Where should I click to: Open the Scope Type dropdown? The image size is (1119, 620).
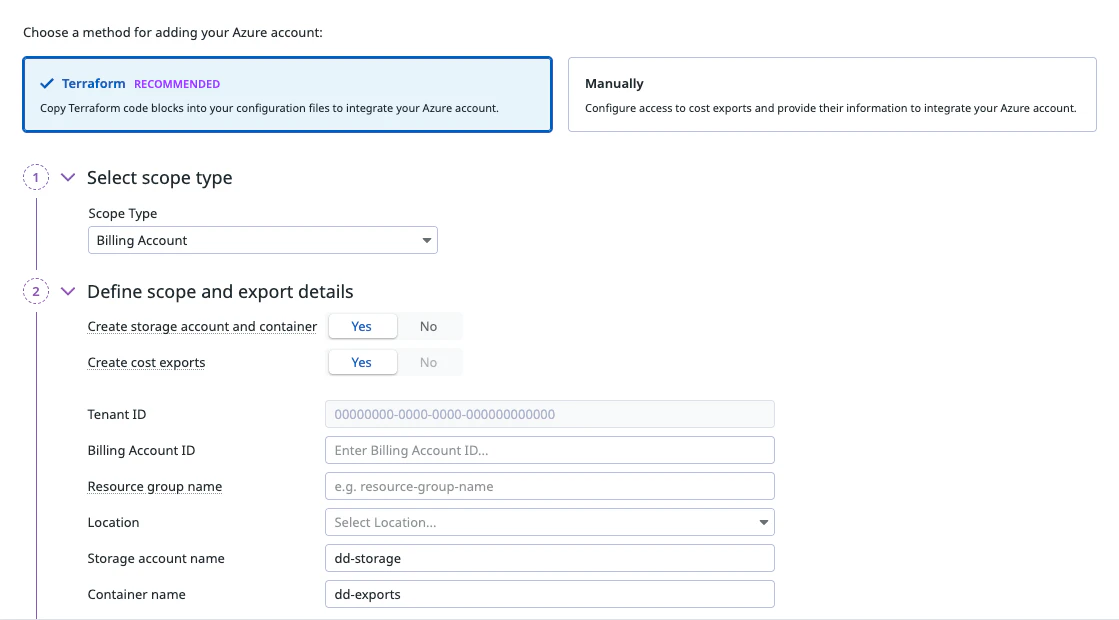263,240
